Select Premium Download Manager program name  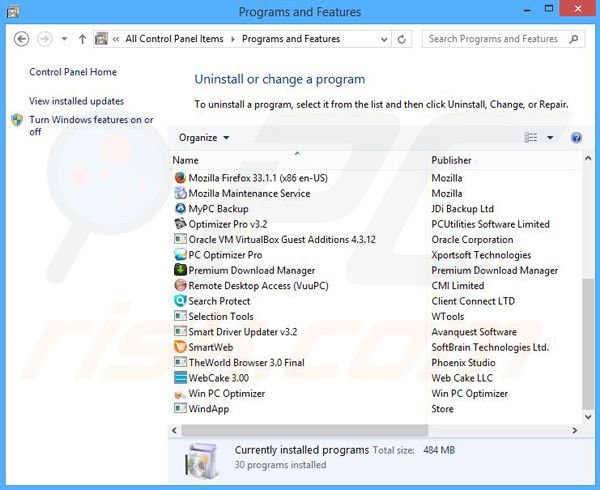point(251,270)
